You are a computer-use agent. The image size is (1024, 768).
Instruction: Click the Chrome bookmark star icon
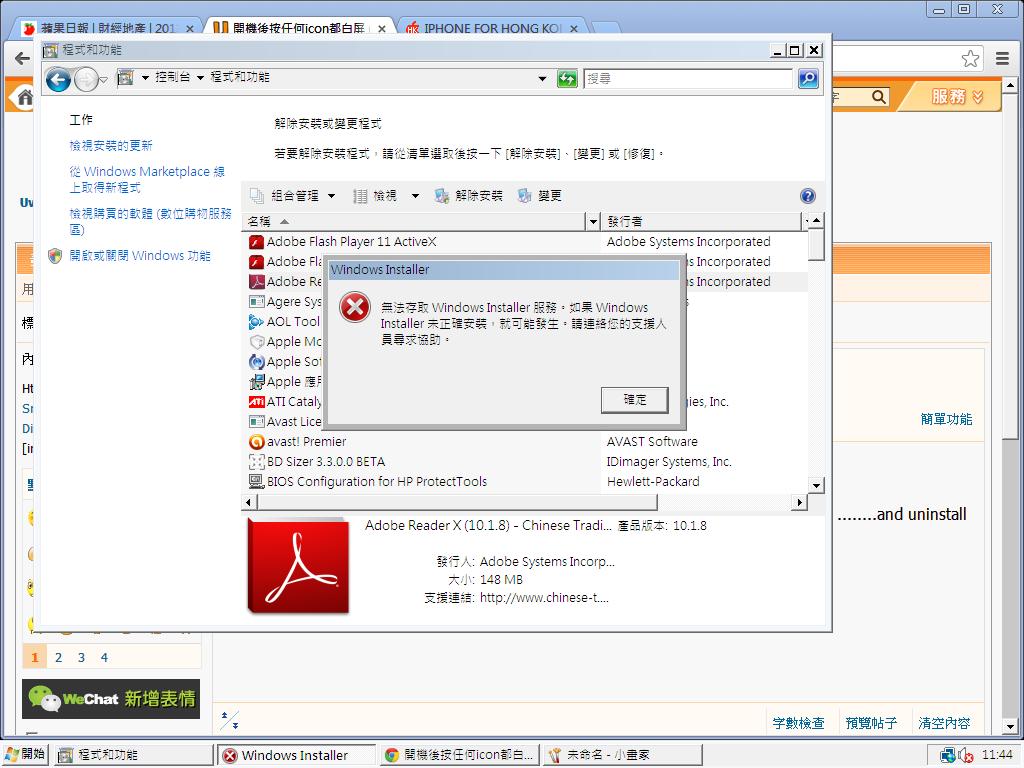tap(970, 59)
